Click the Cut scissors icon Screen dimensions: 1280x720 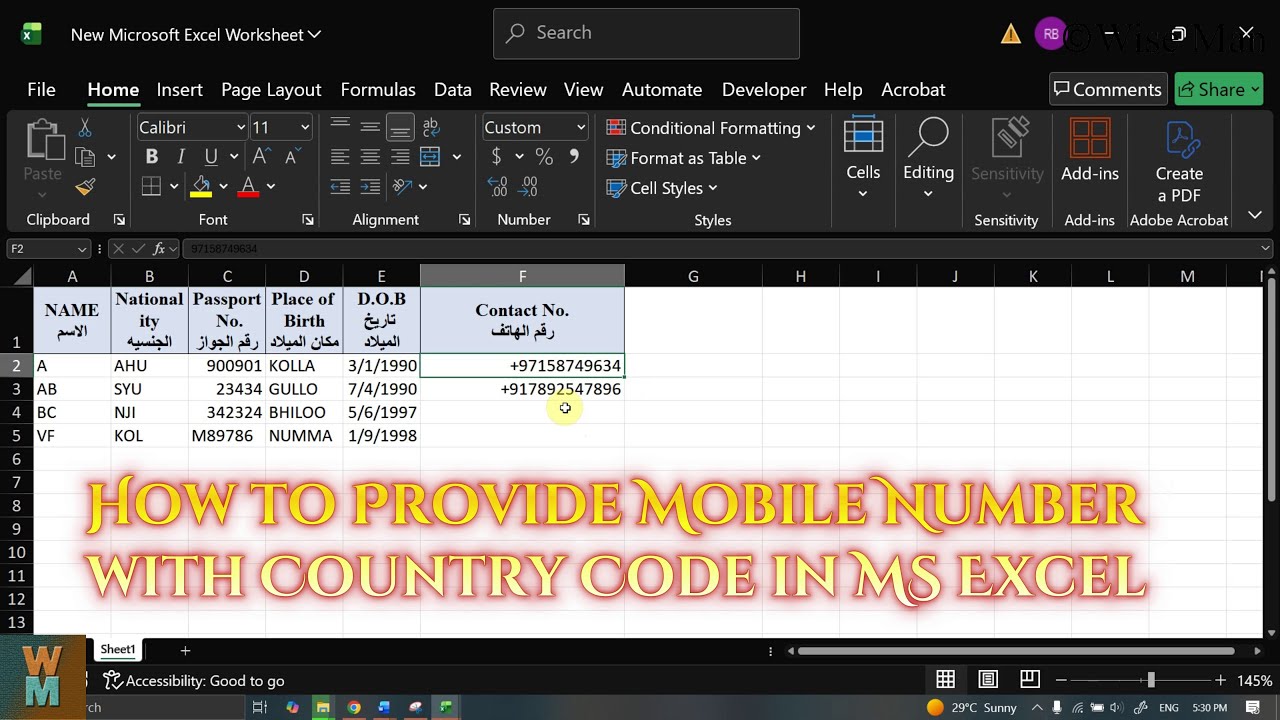point(85,128)
